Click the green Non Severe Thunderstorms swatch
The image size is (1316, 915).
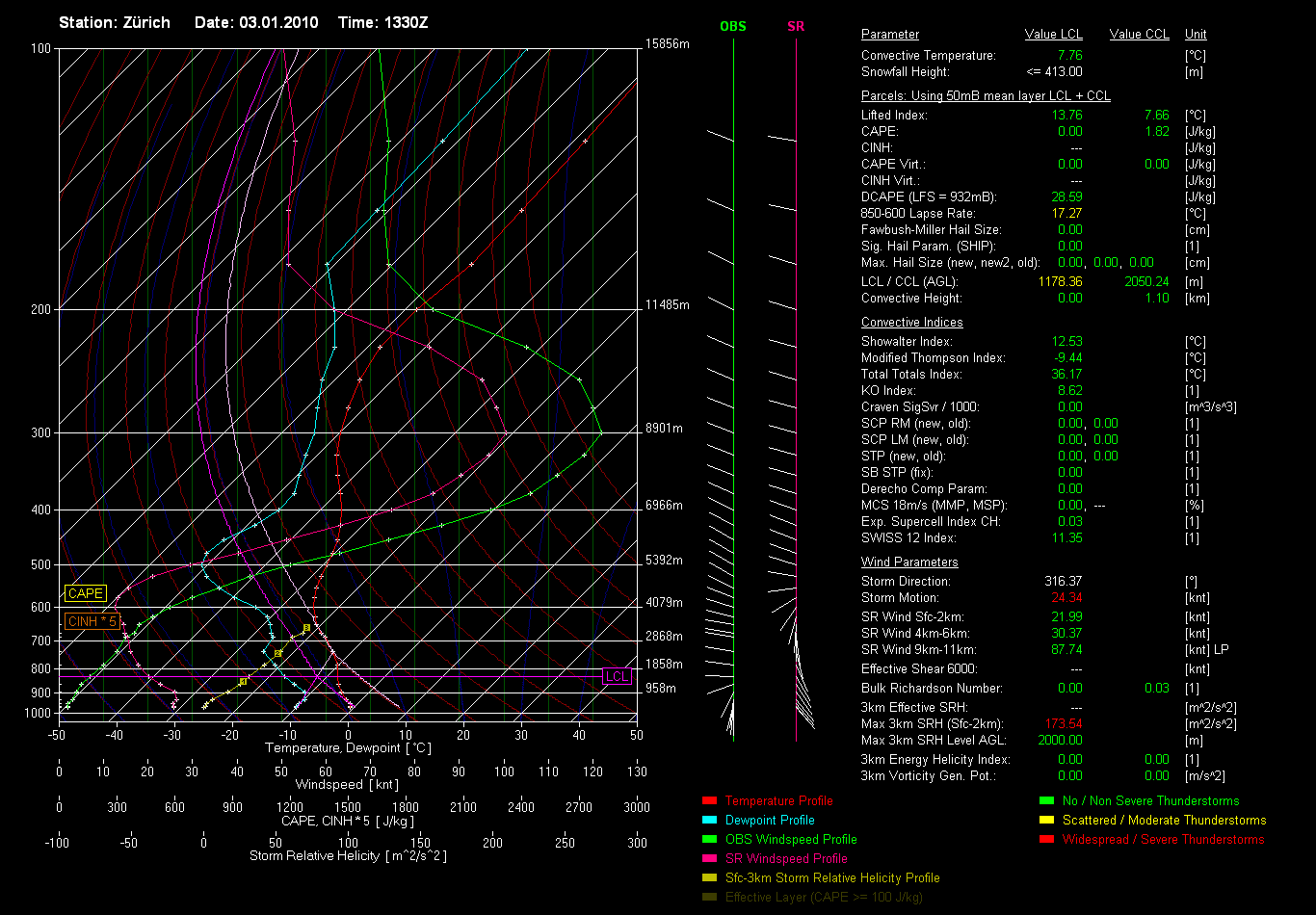tap(1046, 800)
